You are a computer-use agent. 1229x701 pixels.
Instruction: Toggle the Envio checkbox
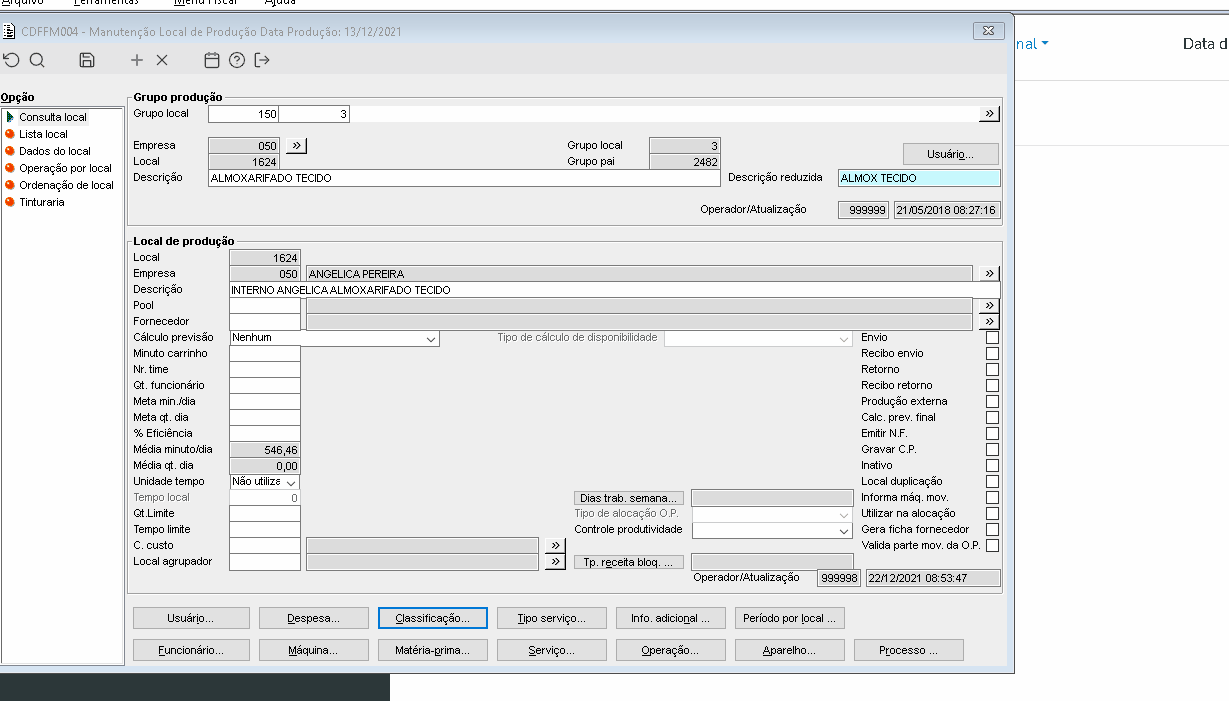pos(992,337)
